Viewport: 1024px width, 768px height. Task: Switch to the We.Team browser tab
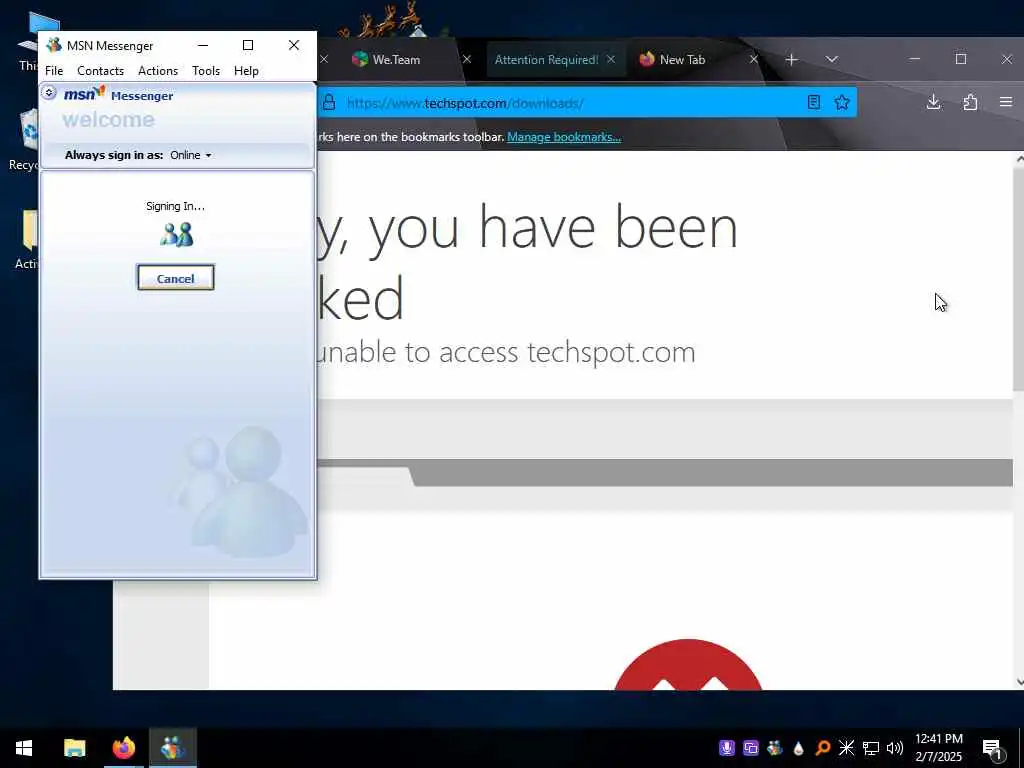[396, 59]
